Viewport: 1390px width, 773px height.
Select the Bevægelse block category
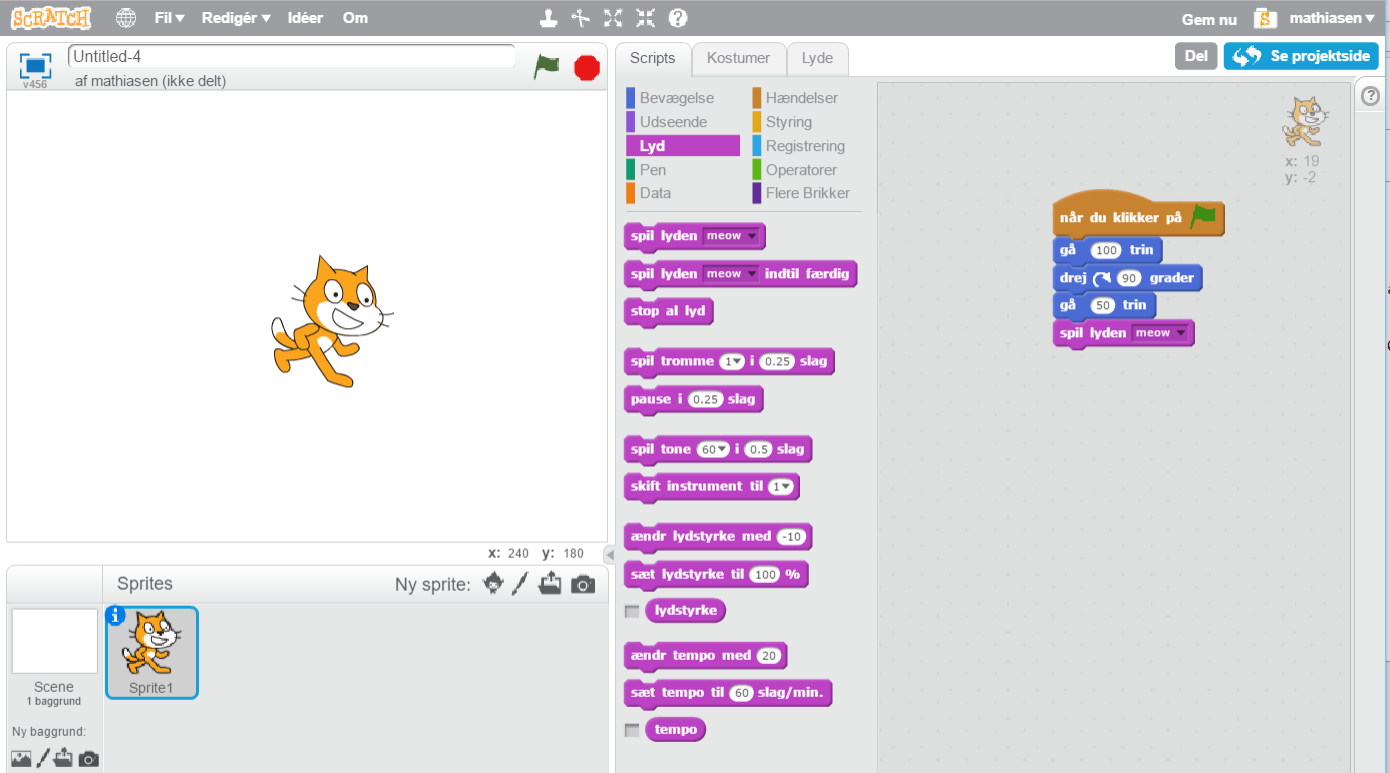(x=676, y=98)
